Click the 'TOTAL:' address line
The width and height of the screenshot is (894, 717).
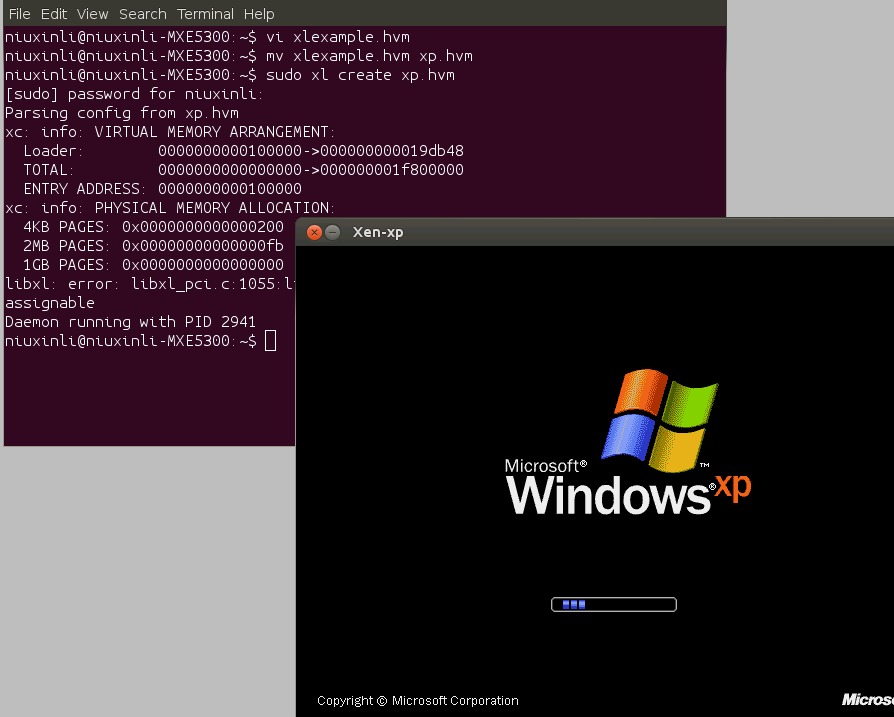[243, 170]
